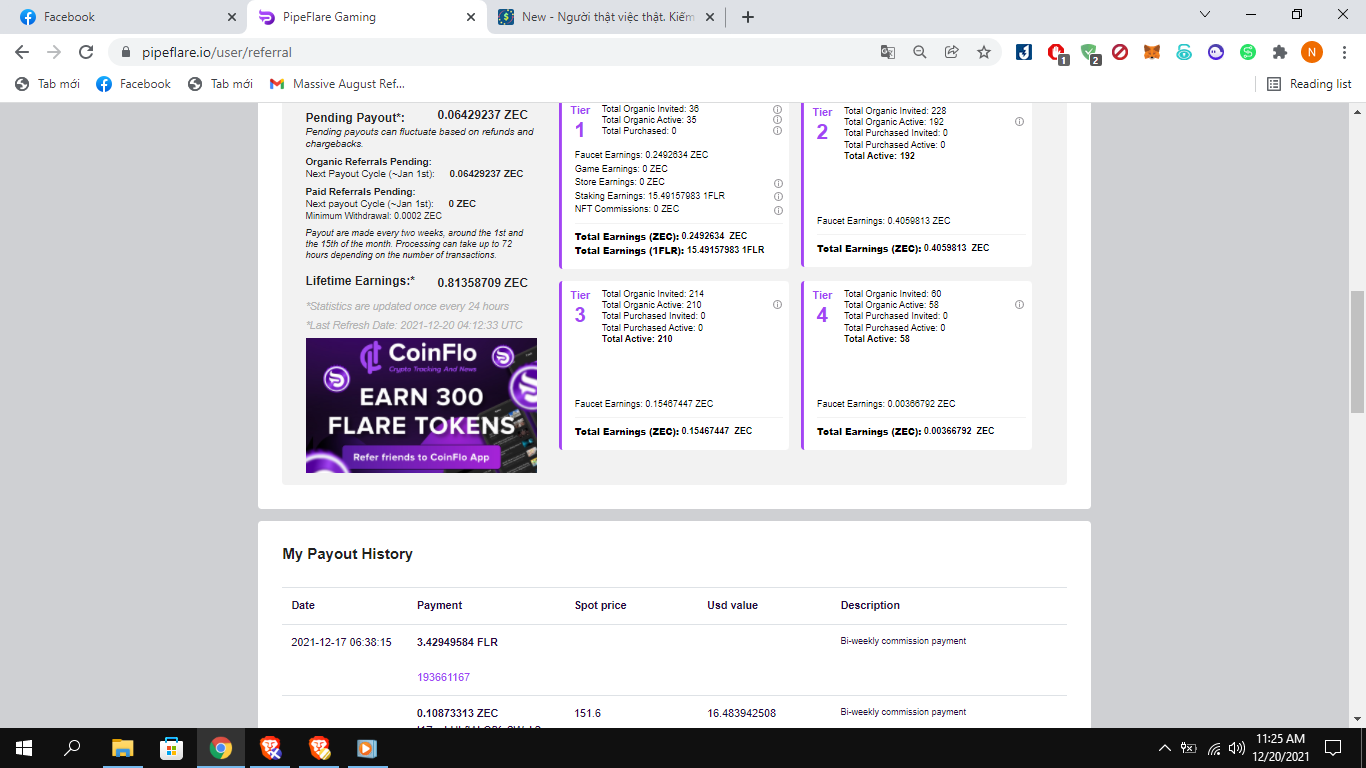The height and width of the screenshot is (768, 1366).
Task: Show hidden system tray icons
Action: pyautogui.click(x=1165, y=748)
